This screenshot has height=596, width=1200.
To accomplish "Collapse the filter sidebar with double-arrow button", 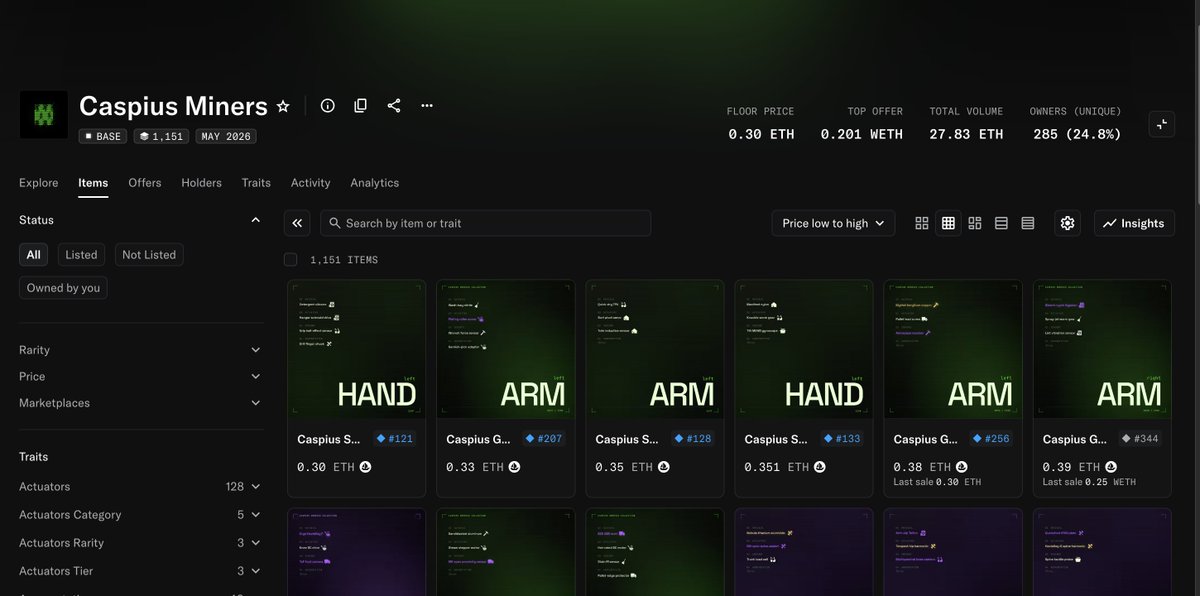I will 297,223.
